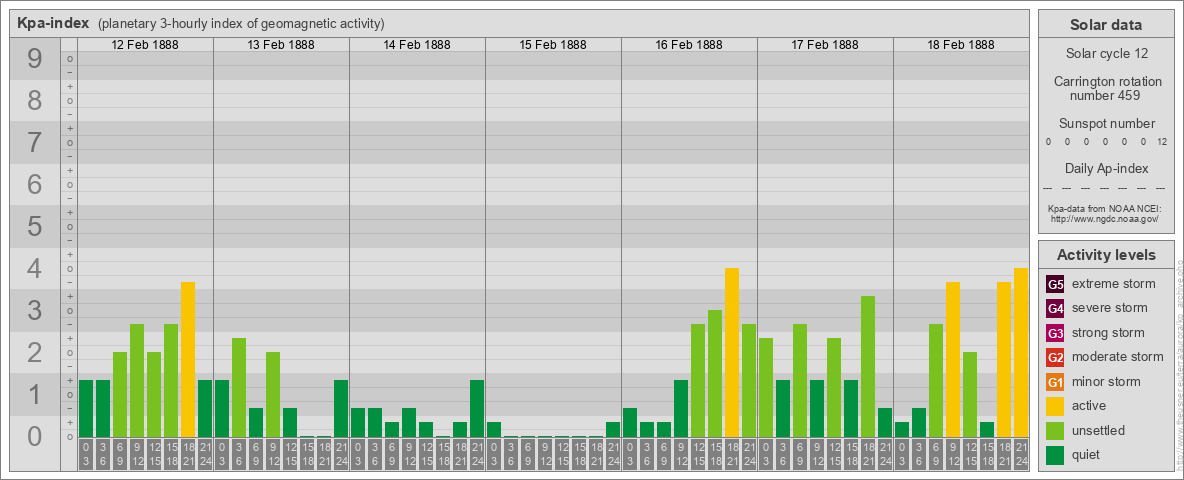1184x480 pixels.
Task: Click the Kp scale number 0
Action: pyautogui.click(x=35, y=436)
